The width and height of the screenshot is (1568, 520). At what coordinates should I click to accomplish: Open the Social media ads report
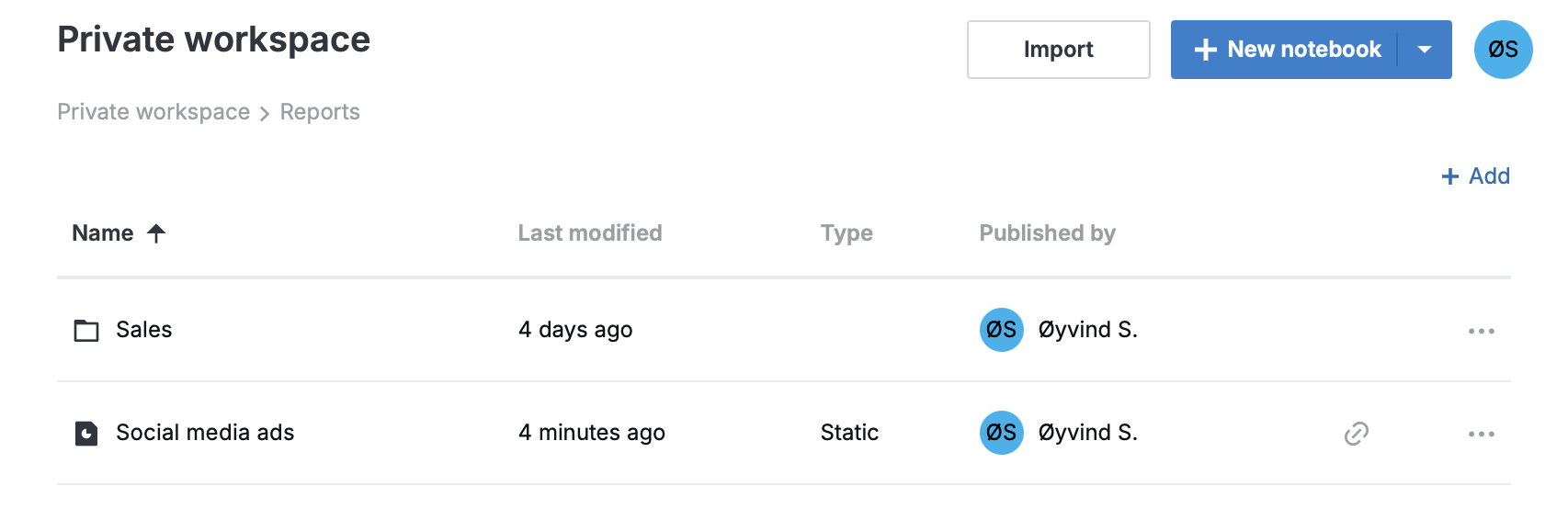(x=205, y=433)
